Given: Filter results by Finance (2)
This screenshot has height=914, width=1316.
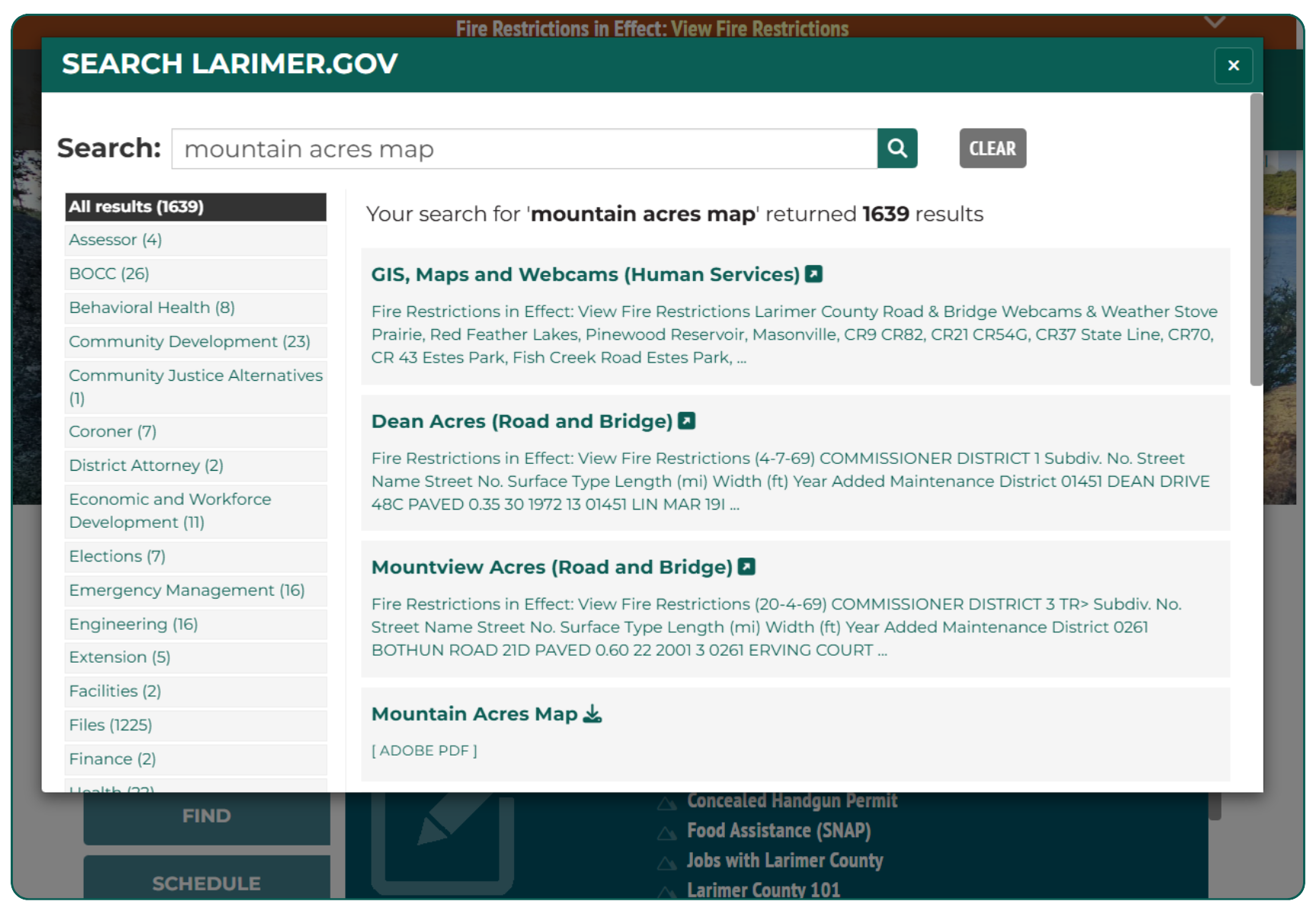Looking at the screenshot, I should click(196, 759).
